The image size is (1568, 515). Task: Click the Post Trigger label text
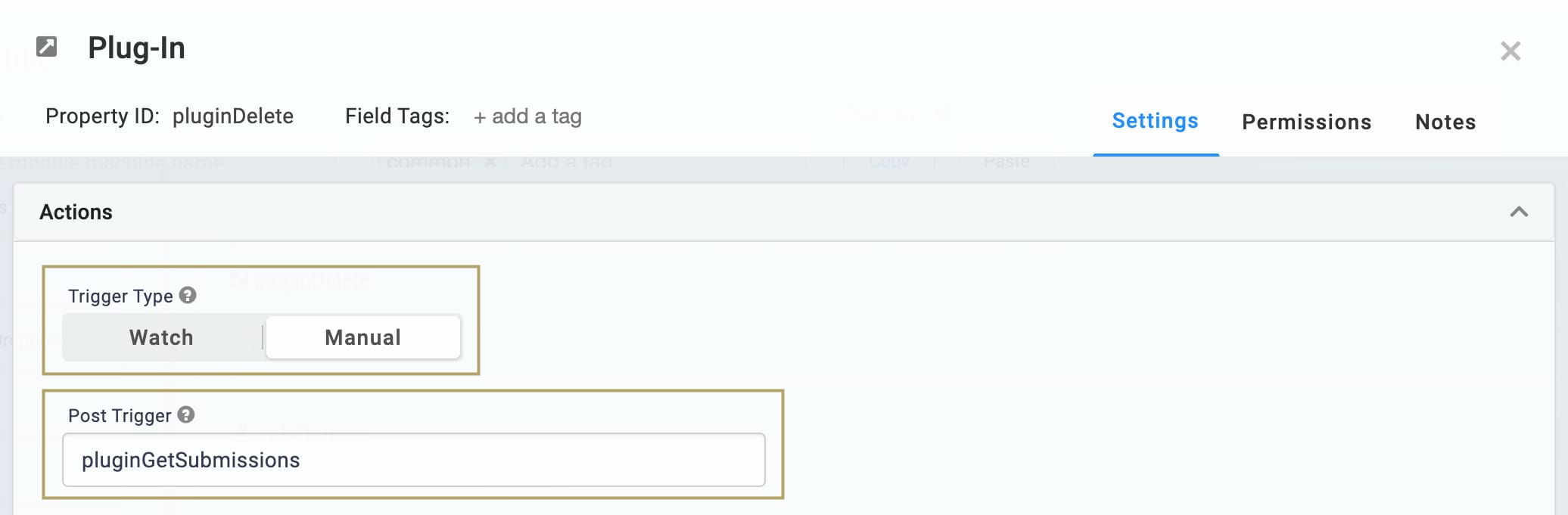click(x=120, y=415)
